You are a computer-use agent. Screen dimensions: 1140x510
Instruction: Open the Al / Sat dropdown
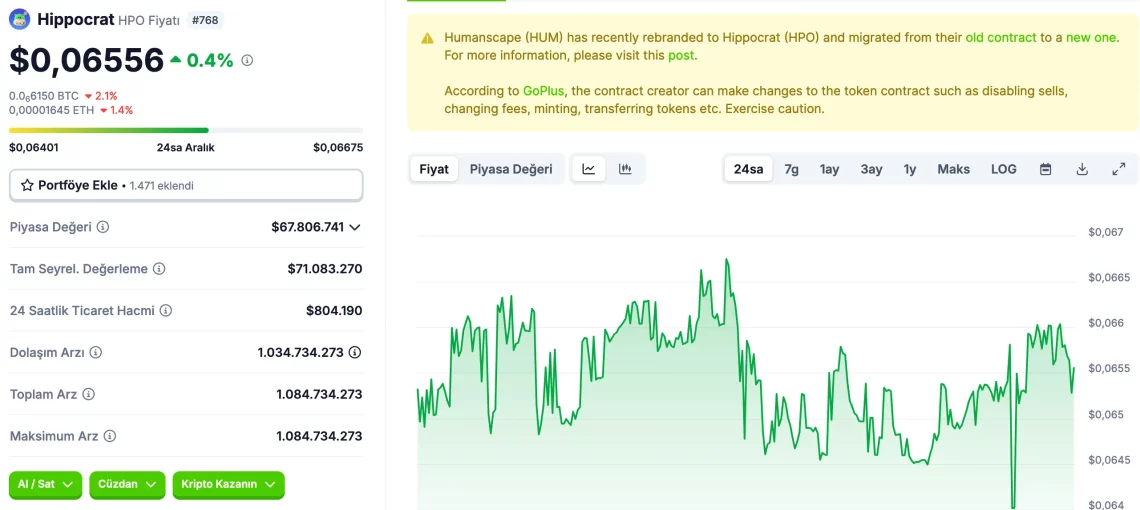point(46,484)
